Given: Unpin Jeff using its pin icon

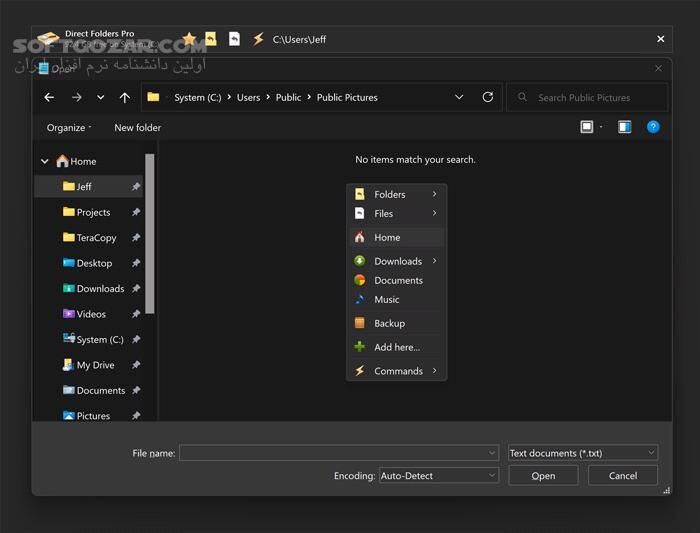Looking at the screenshot, I should pos(136,187).
